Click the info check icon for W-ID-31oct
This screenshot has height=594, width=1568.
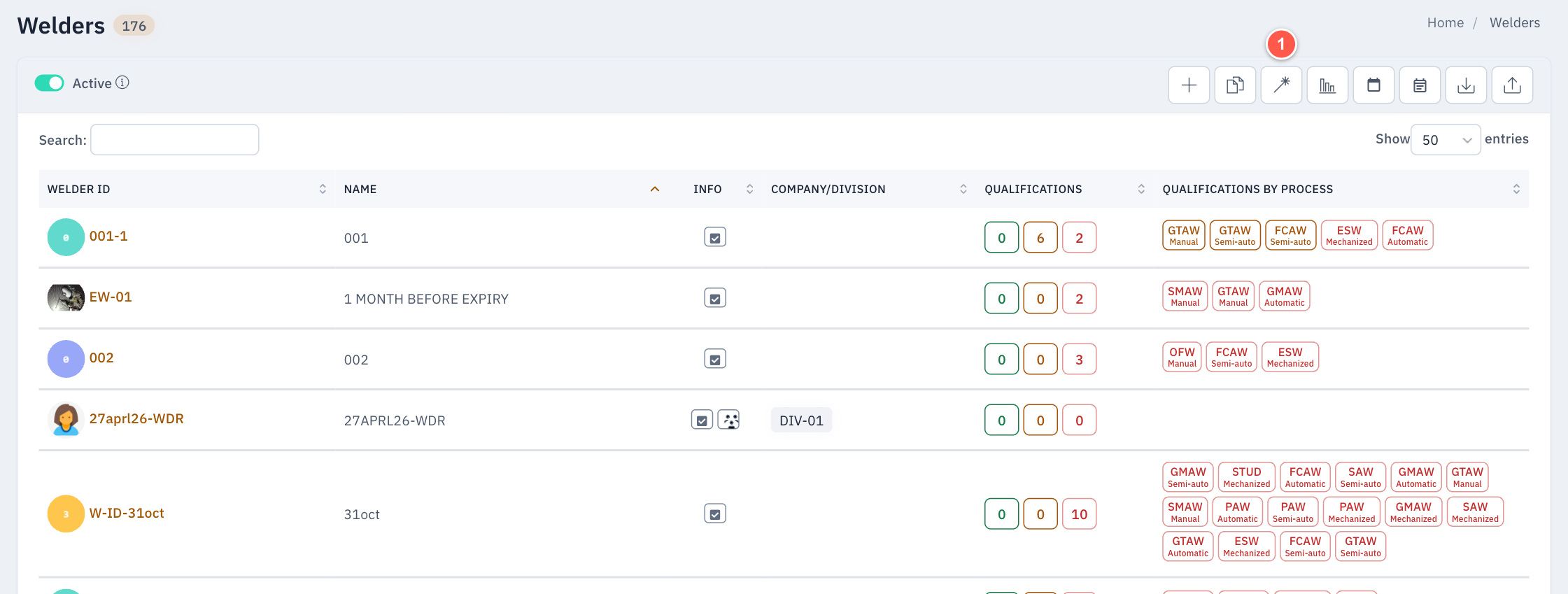tap(715, 514)
